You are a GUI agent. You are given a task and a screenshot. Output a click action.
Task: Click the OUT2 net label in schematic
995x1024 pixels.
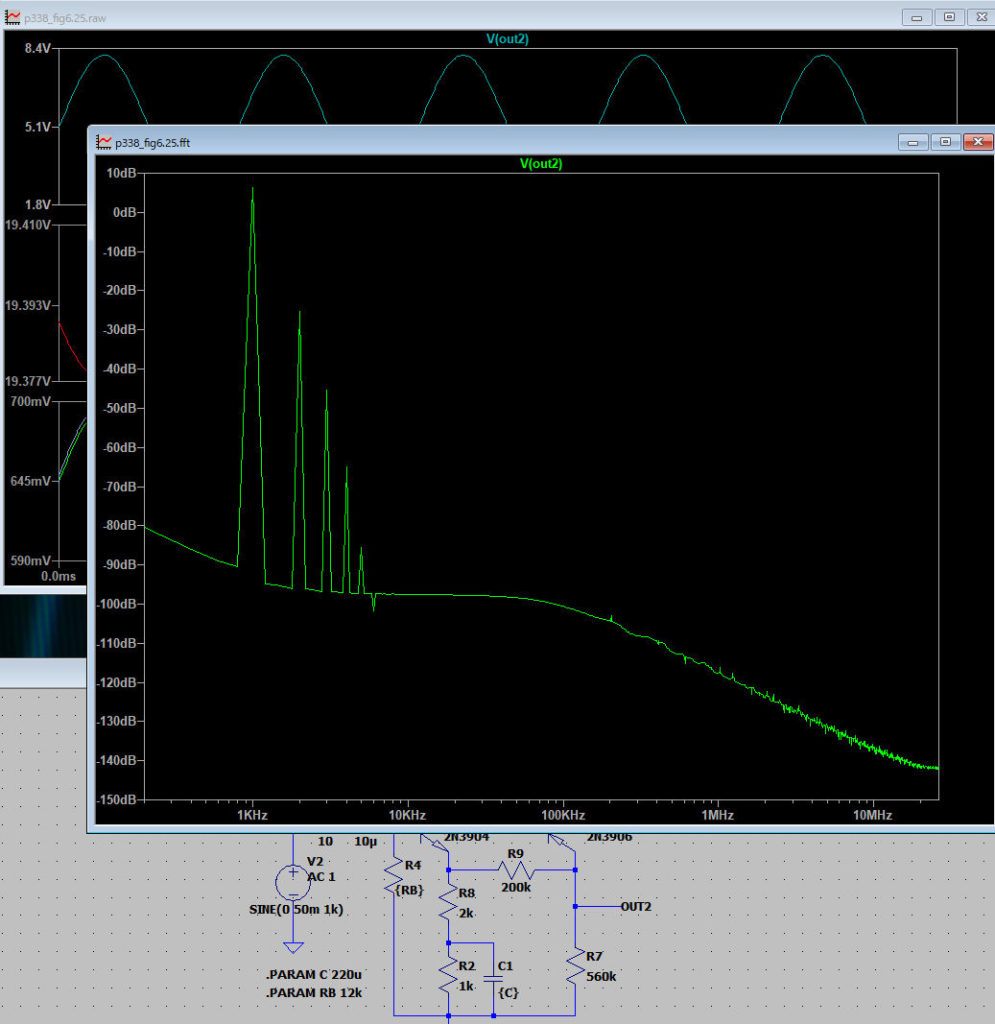coord(636,906)
